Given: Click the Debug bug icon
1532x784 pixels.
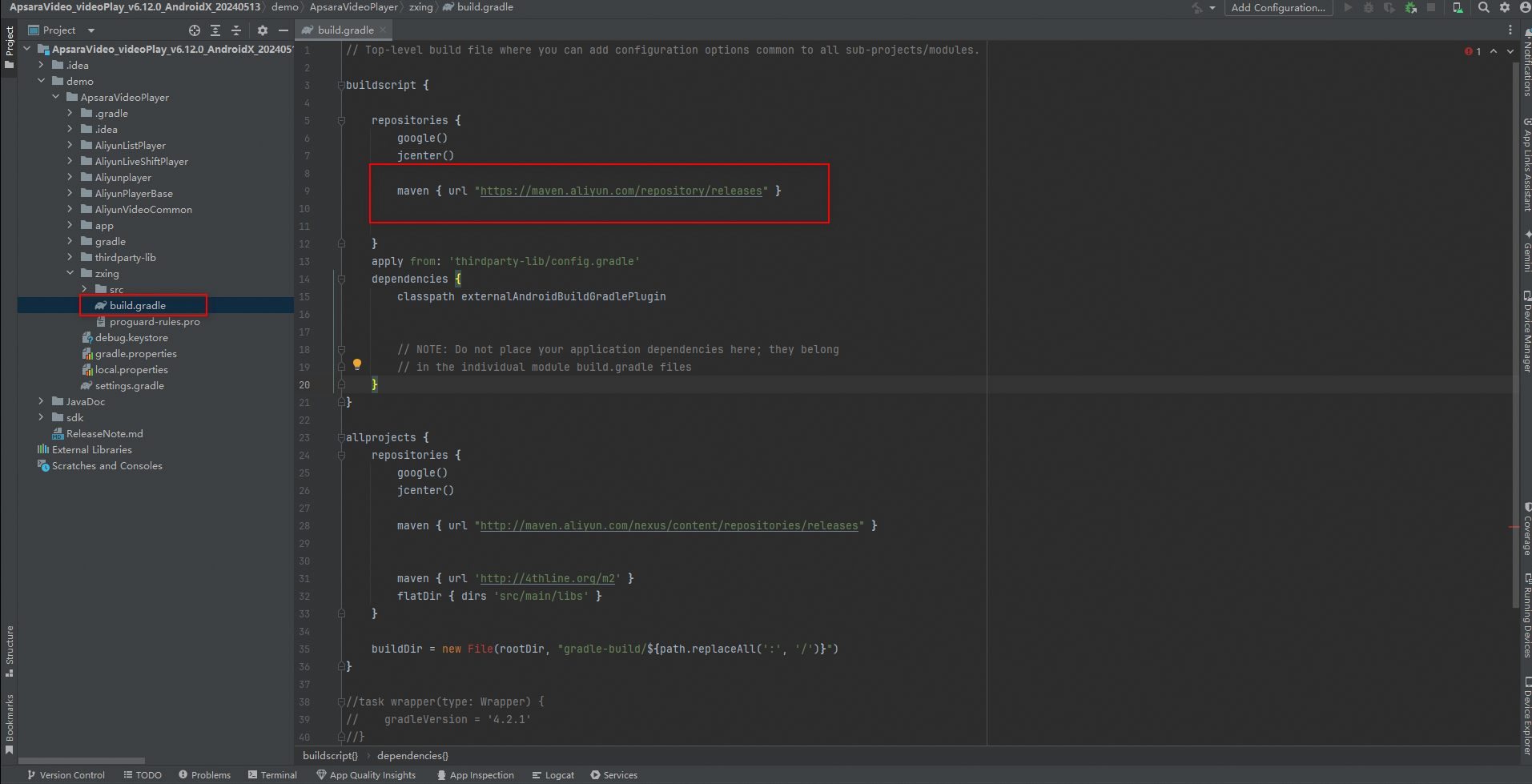Looking at the screenshot, I should tap(1369, 8).
